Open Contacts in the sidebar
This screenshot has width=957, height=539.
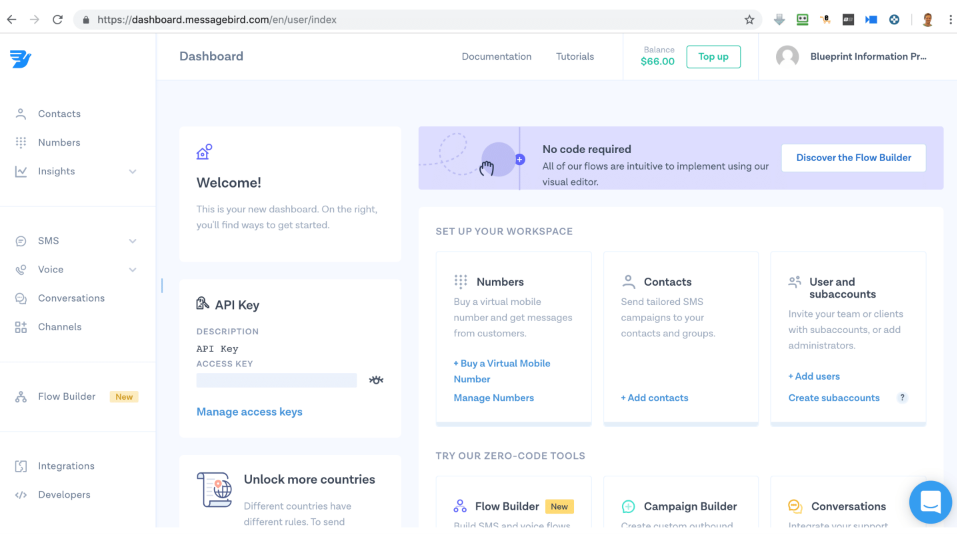pyautogui.click(x=59, y=114)
